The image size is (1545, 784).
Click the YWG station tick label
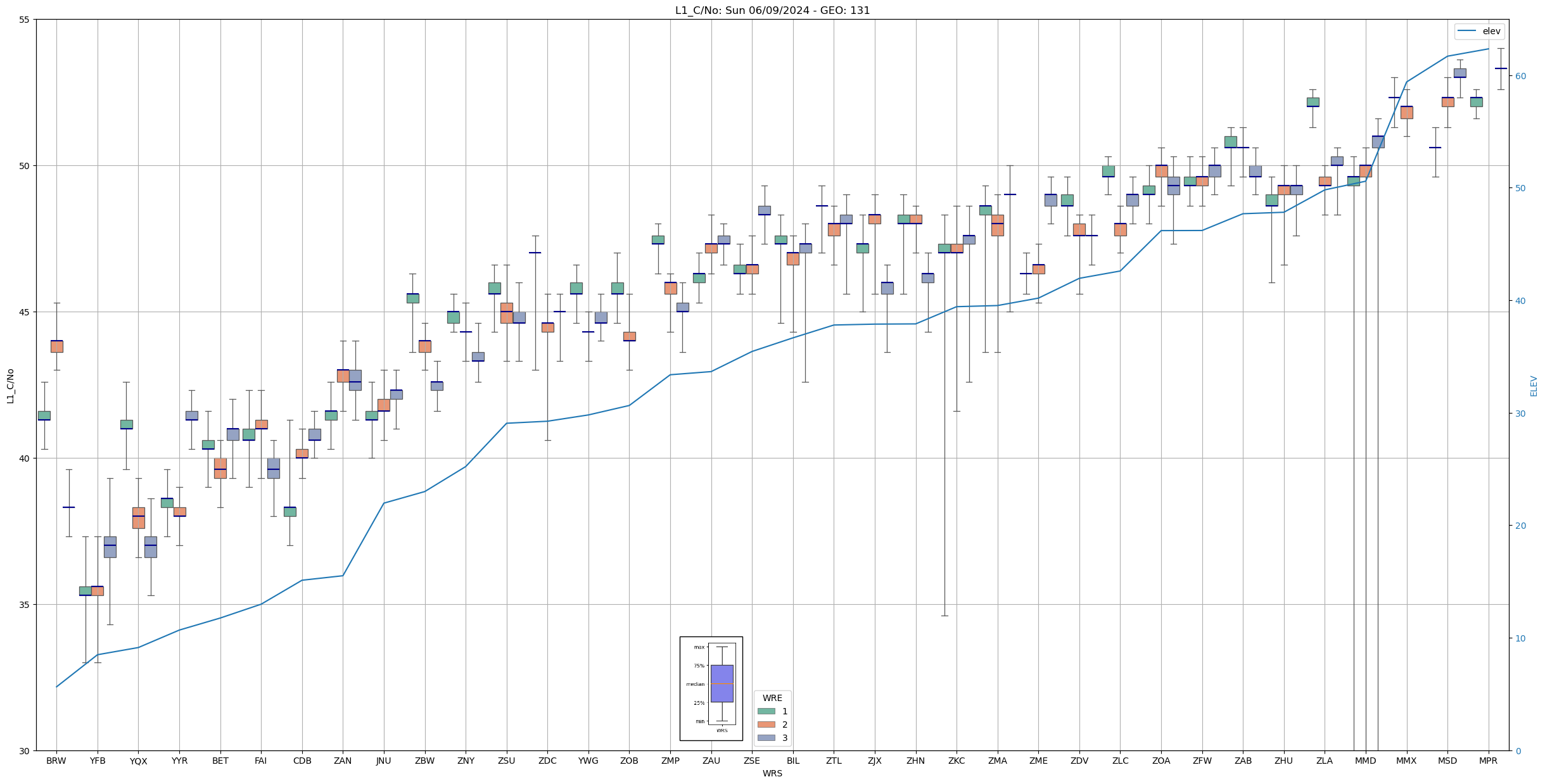pos(588,761)
